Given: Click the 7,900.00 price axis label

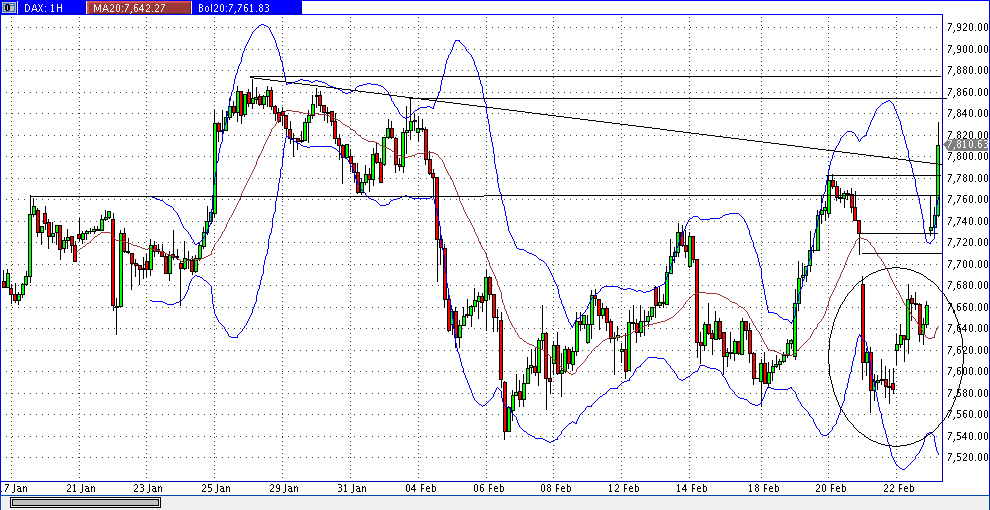Looking at the screenshot, I should (966, 49).
